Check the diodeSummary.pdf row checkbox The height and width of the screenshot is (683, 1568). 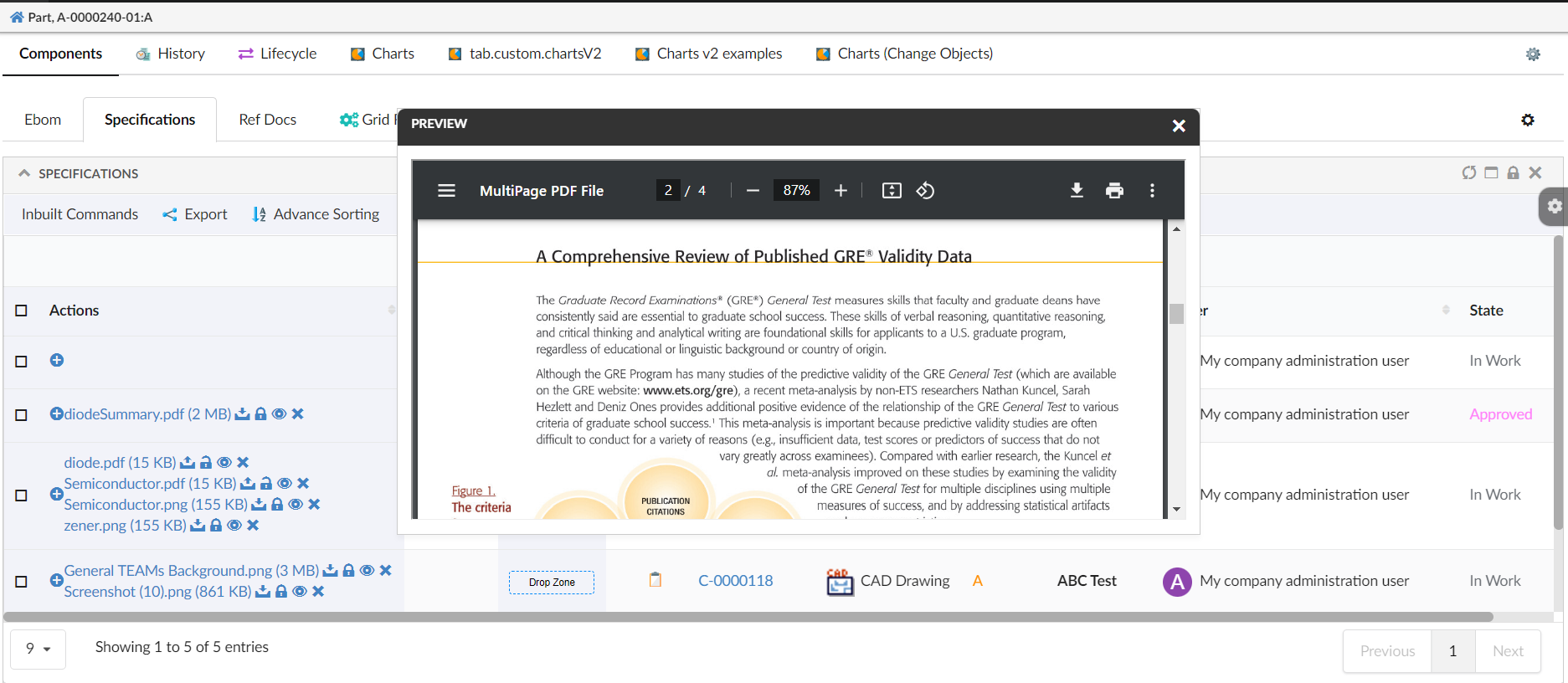click(22, 415)
